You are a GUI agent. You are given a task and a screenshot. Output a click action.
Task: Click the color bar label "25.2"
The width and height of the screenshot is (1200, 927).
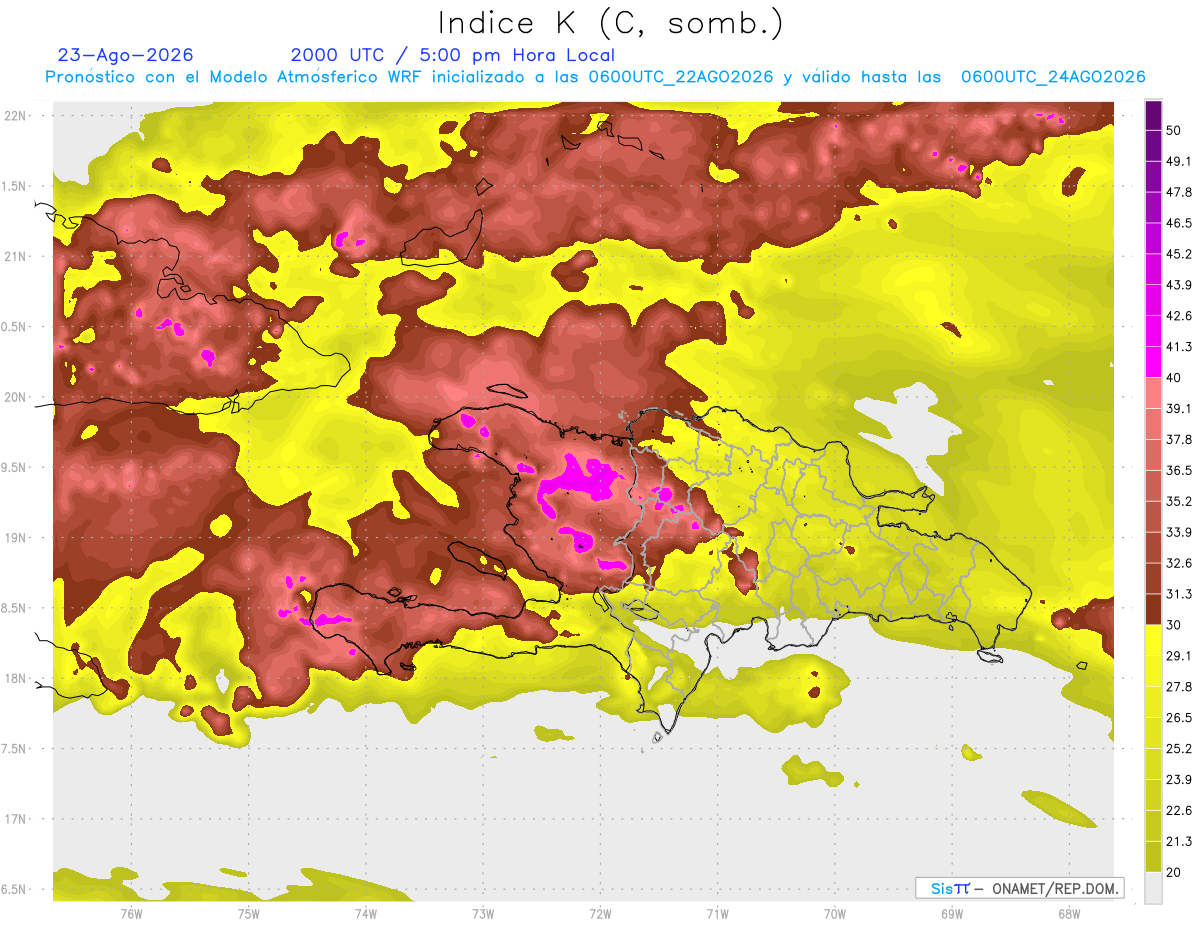[1179, 749]
